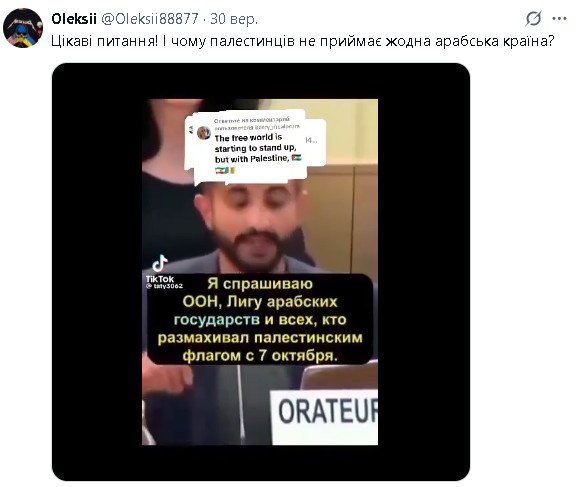The image size is (582, 487).
Task: Click the Russian subtitle caption box
Action: coord(260,319)
